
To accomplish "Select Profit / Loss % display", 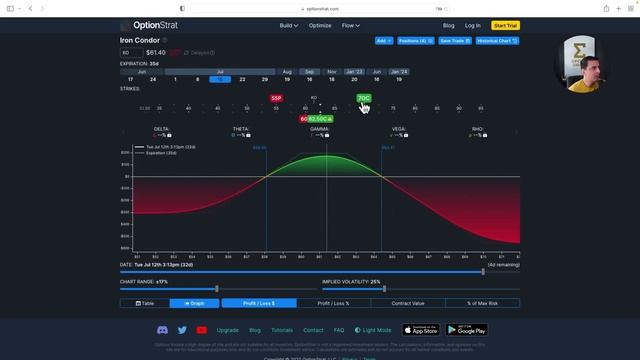I will click(333, 303).
